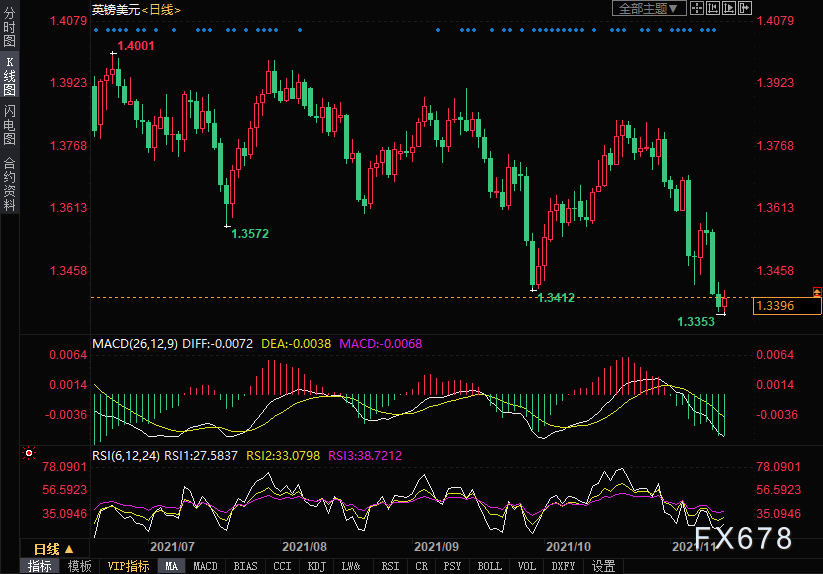
Task: Switch to the 模板 tab at bottom
Action: tap(79, 566)
